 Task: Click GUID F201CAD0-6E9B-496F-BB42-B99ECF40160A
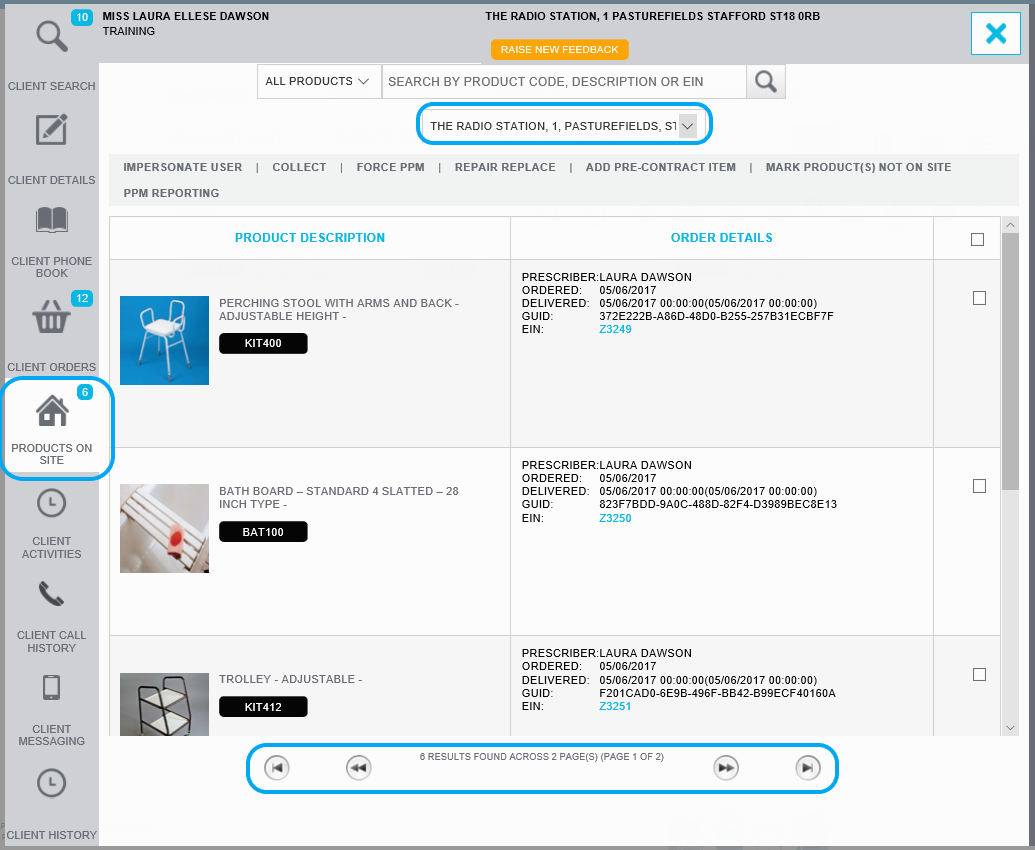click(717, 693)
